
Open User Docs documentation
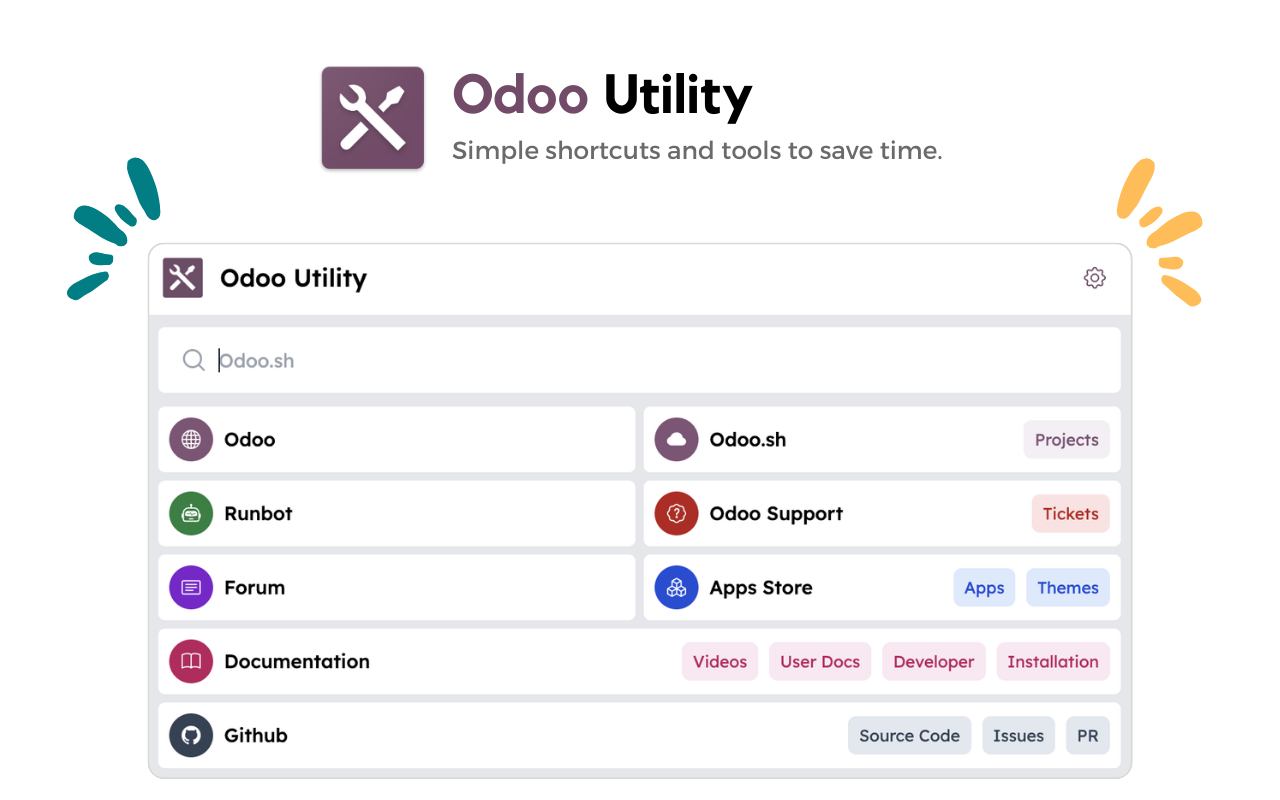pyautogui.click(x=819, y=661)
